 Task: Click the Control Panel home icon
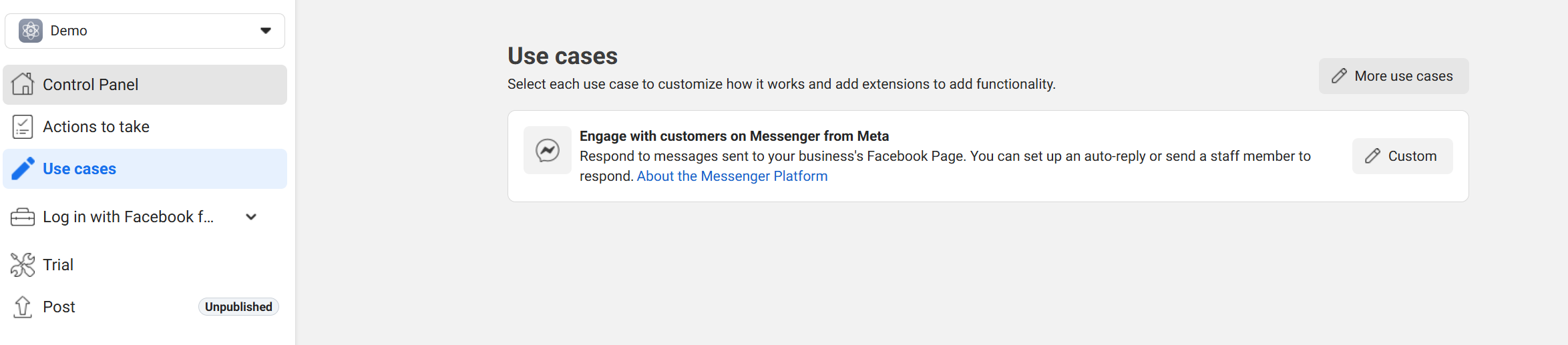click(23, 85)
